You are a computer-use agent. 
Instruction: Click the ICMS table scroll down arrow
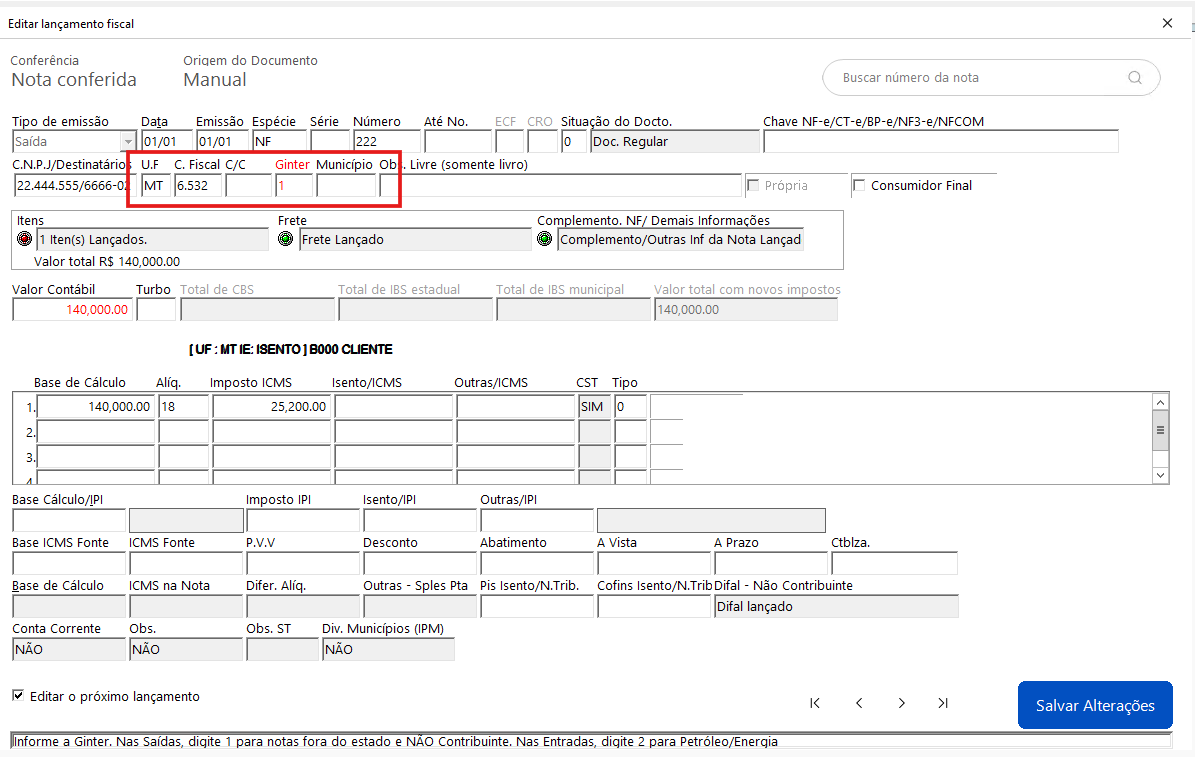tap(1160, 475)
